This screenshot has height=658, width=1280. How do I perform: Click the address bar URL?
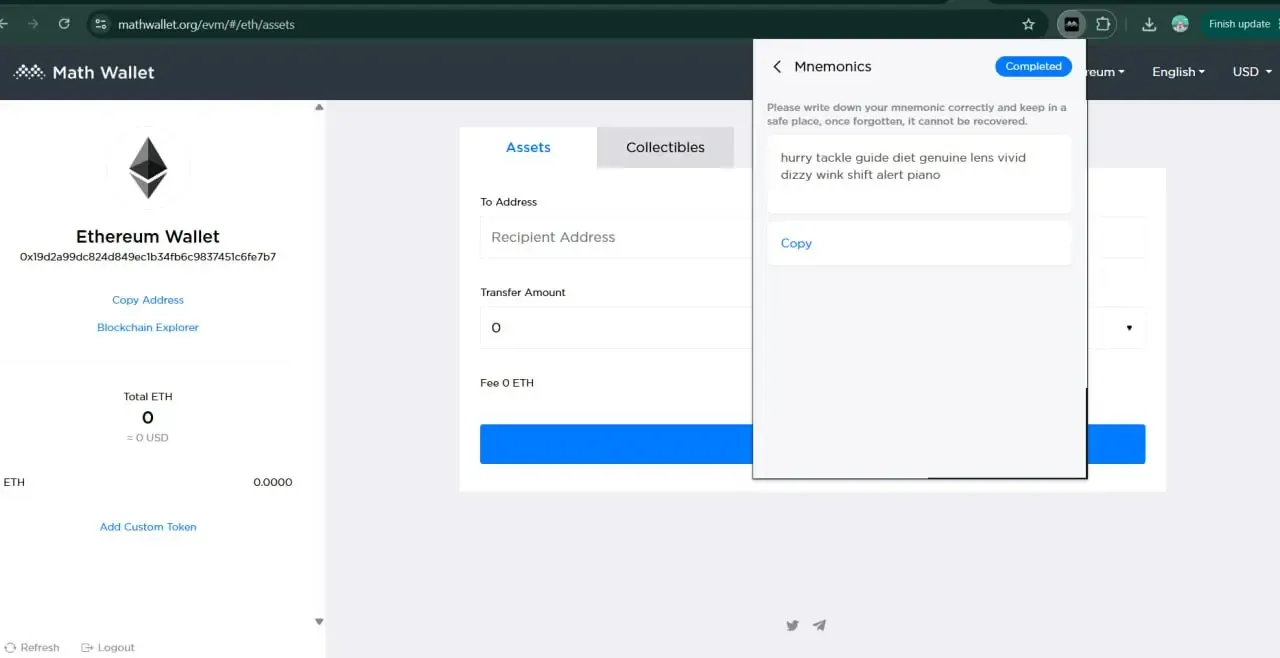206,24
